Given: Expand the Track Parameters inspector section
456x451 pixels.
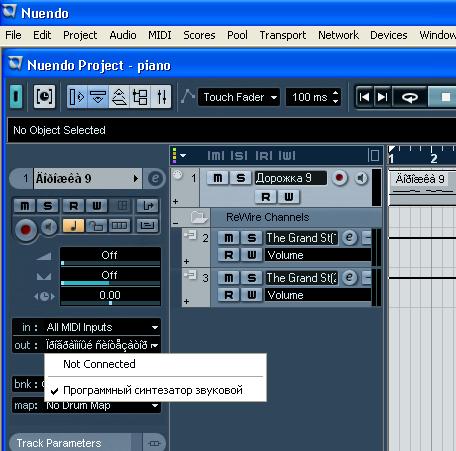Looking at the screenshot, I should tap(71, 443).
